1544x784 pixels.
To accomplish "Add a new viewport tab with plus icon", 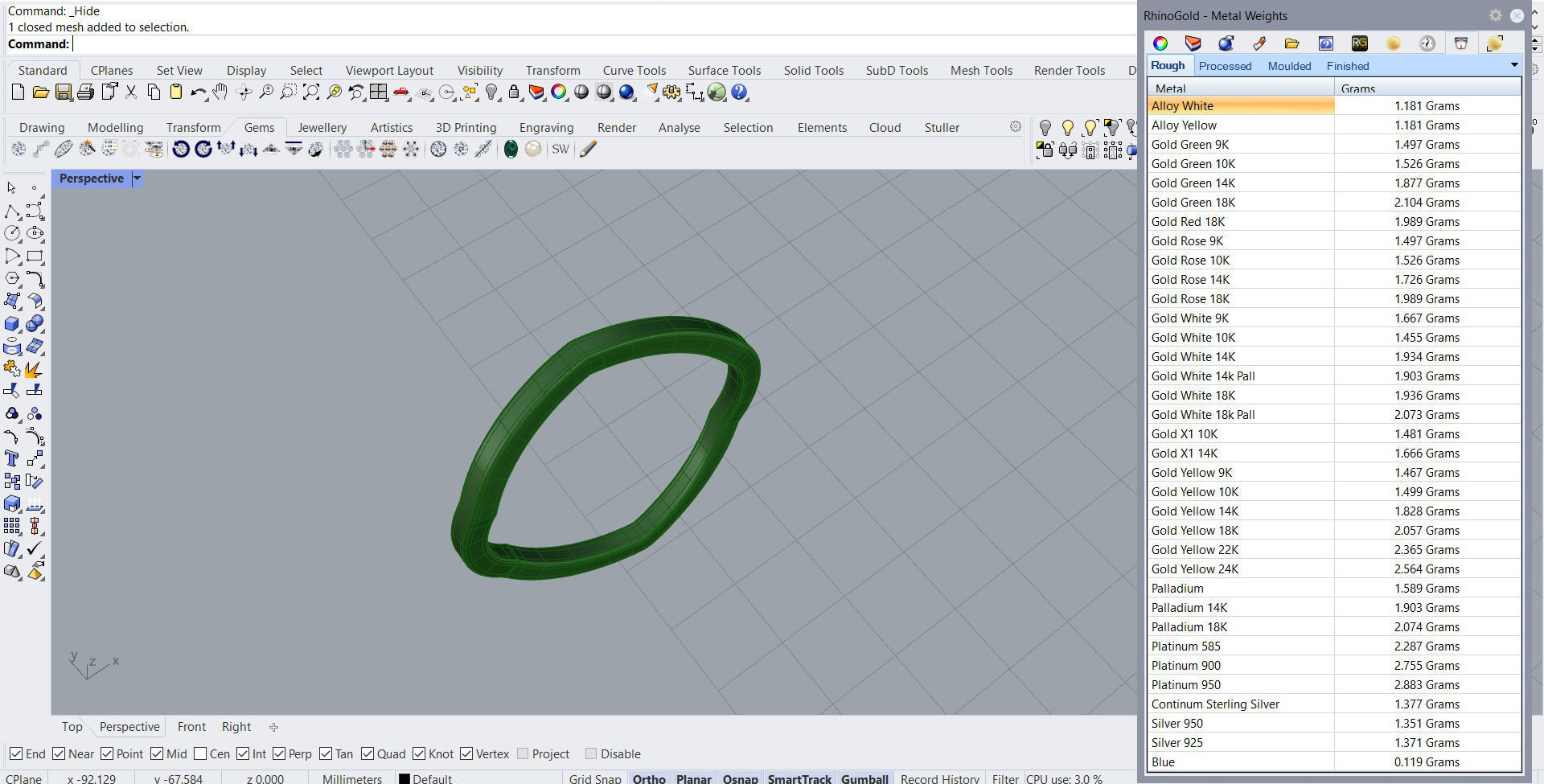I will (273, 727).
